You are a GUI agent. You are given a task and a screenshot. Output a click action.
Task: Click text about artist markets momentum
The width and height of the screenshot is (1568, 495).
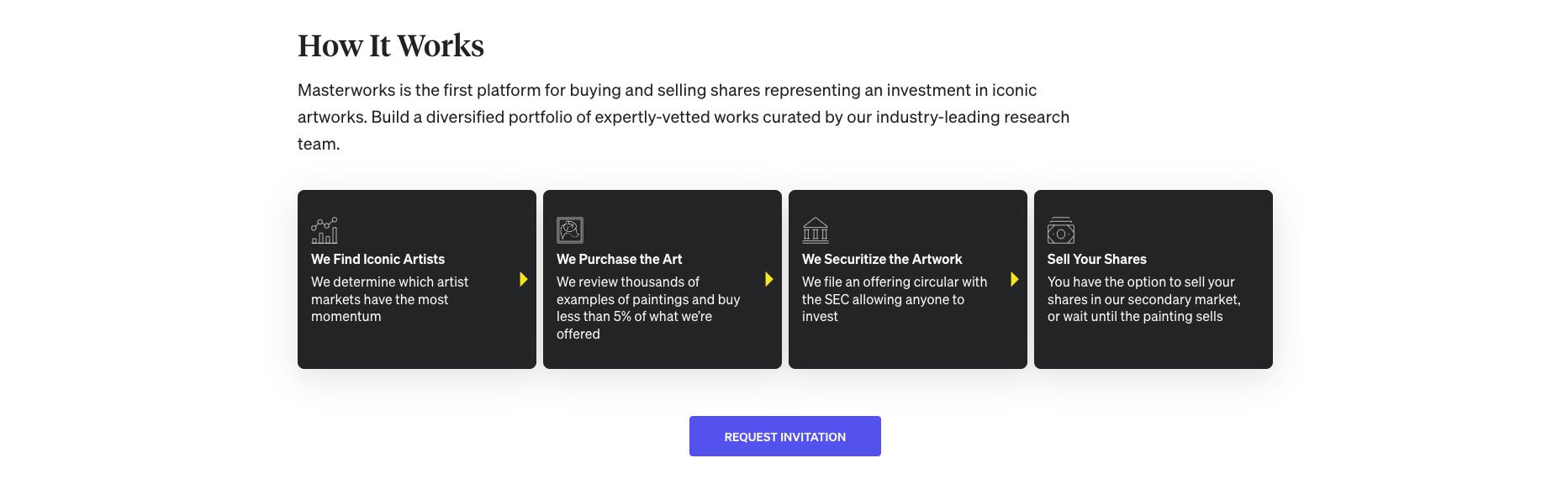389,299
